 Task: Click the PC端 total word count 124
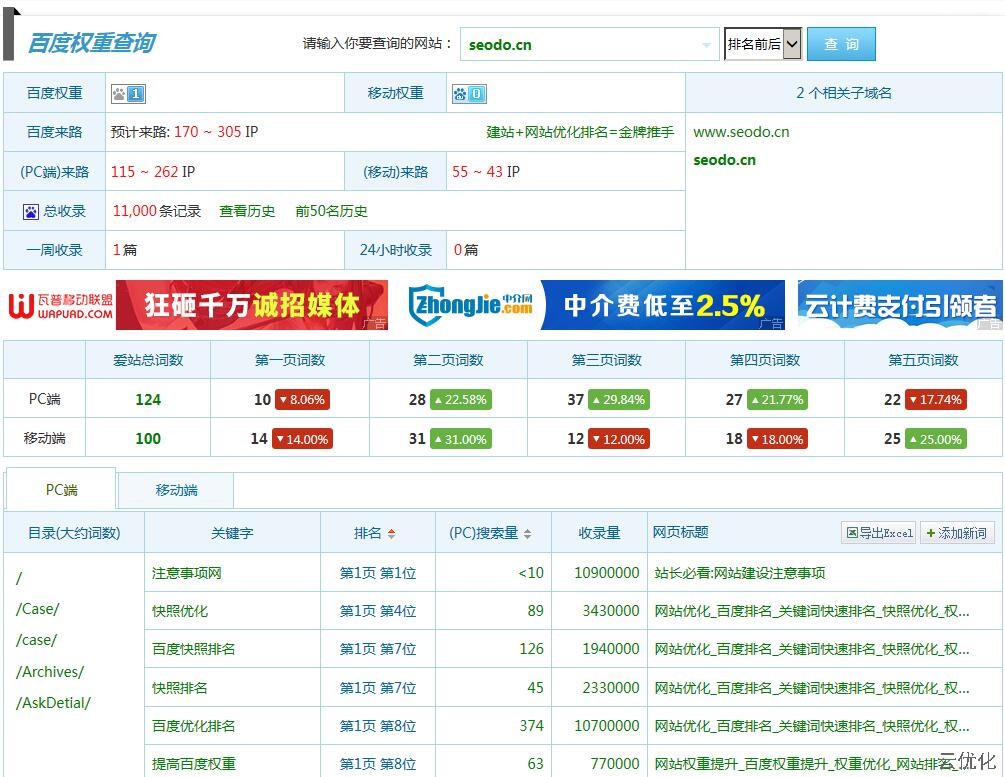point(148,399)
